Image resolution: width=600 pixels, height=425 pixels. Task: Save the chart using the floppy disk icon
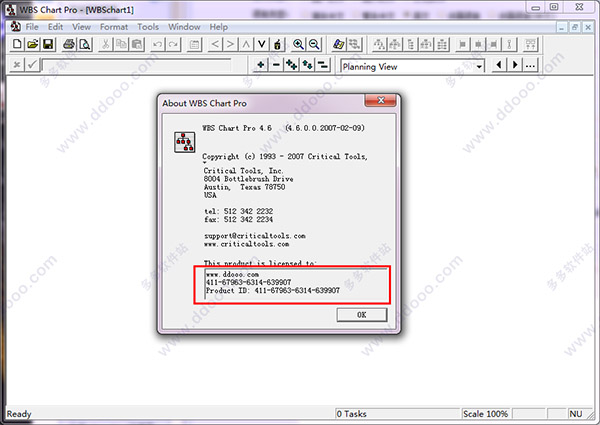coord(48,44)
